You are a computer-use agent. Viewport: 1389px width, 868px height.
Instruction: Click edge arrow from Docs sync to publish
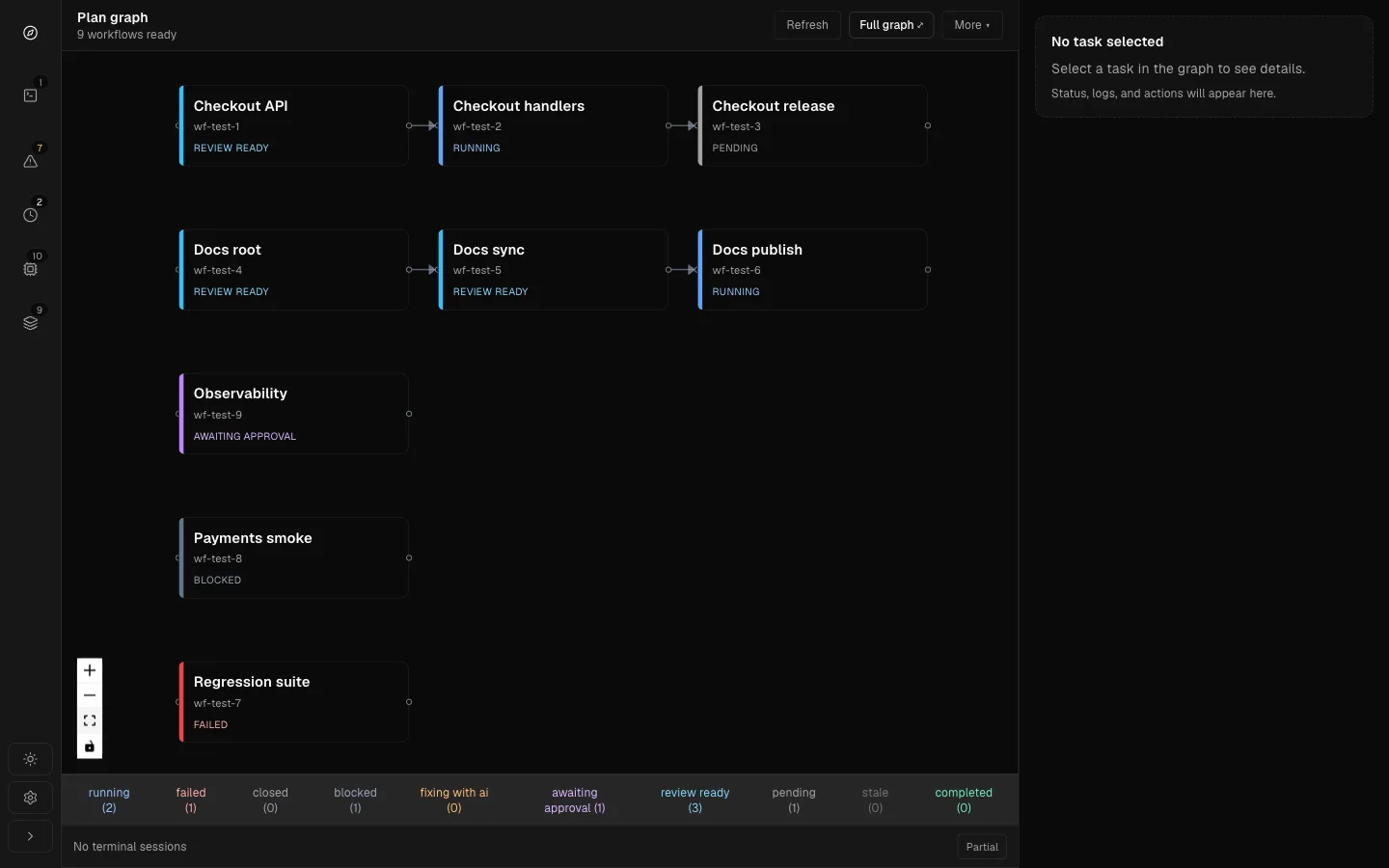click(x=684, y=270)
